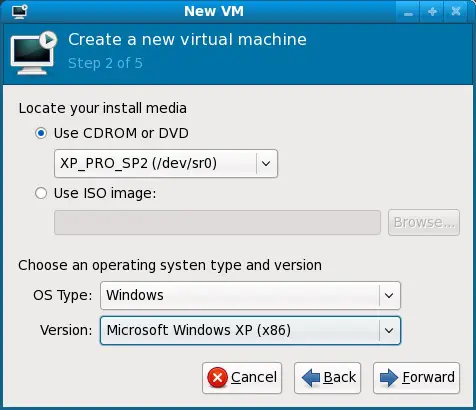Click Forward to continue
This screenshot has width=476, height=410.
[417, 378]
